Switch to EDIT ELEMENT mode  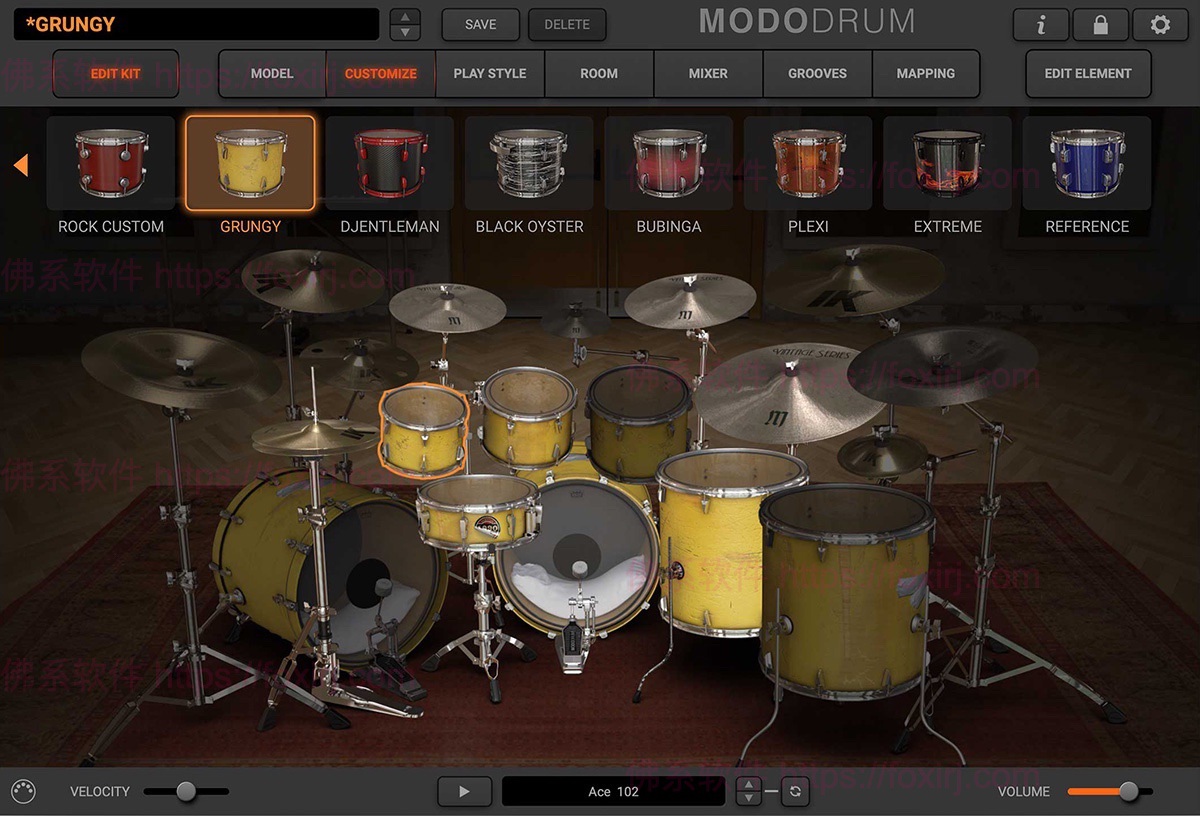(1088, 73)
